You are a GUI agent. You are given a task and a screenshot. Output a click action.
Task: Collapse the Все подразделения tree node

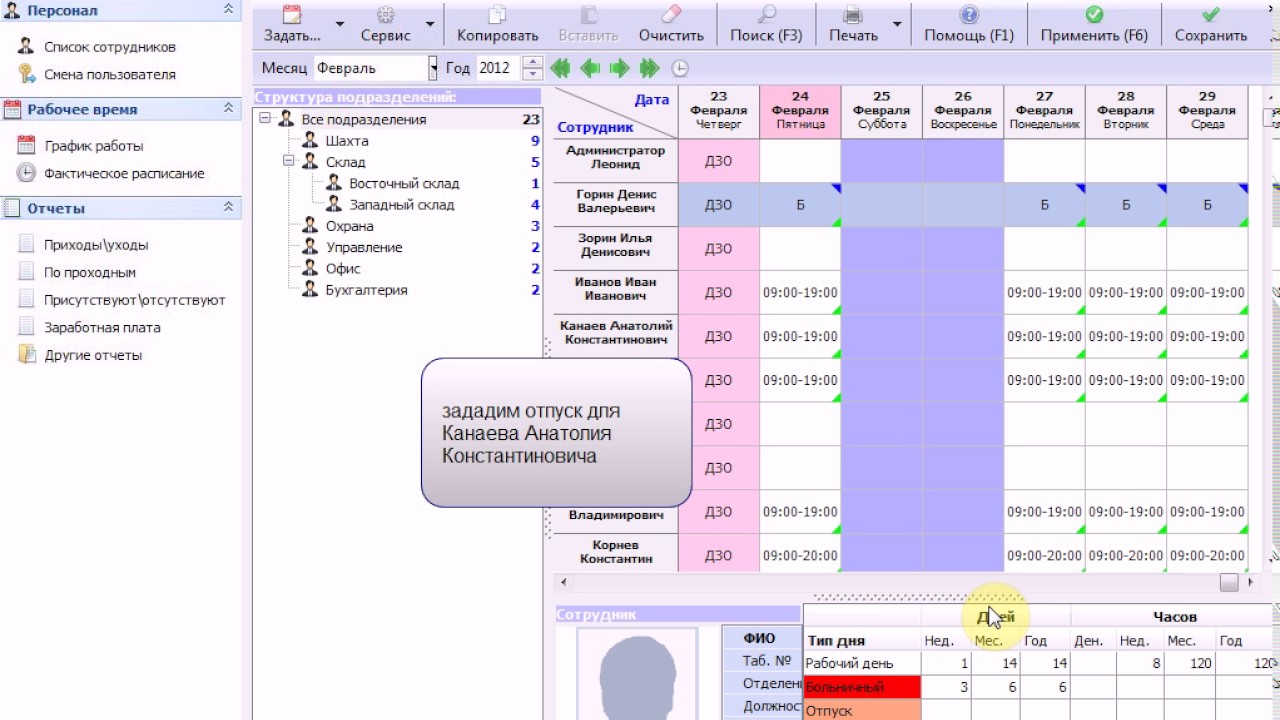264,119
